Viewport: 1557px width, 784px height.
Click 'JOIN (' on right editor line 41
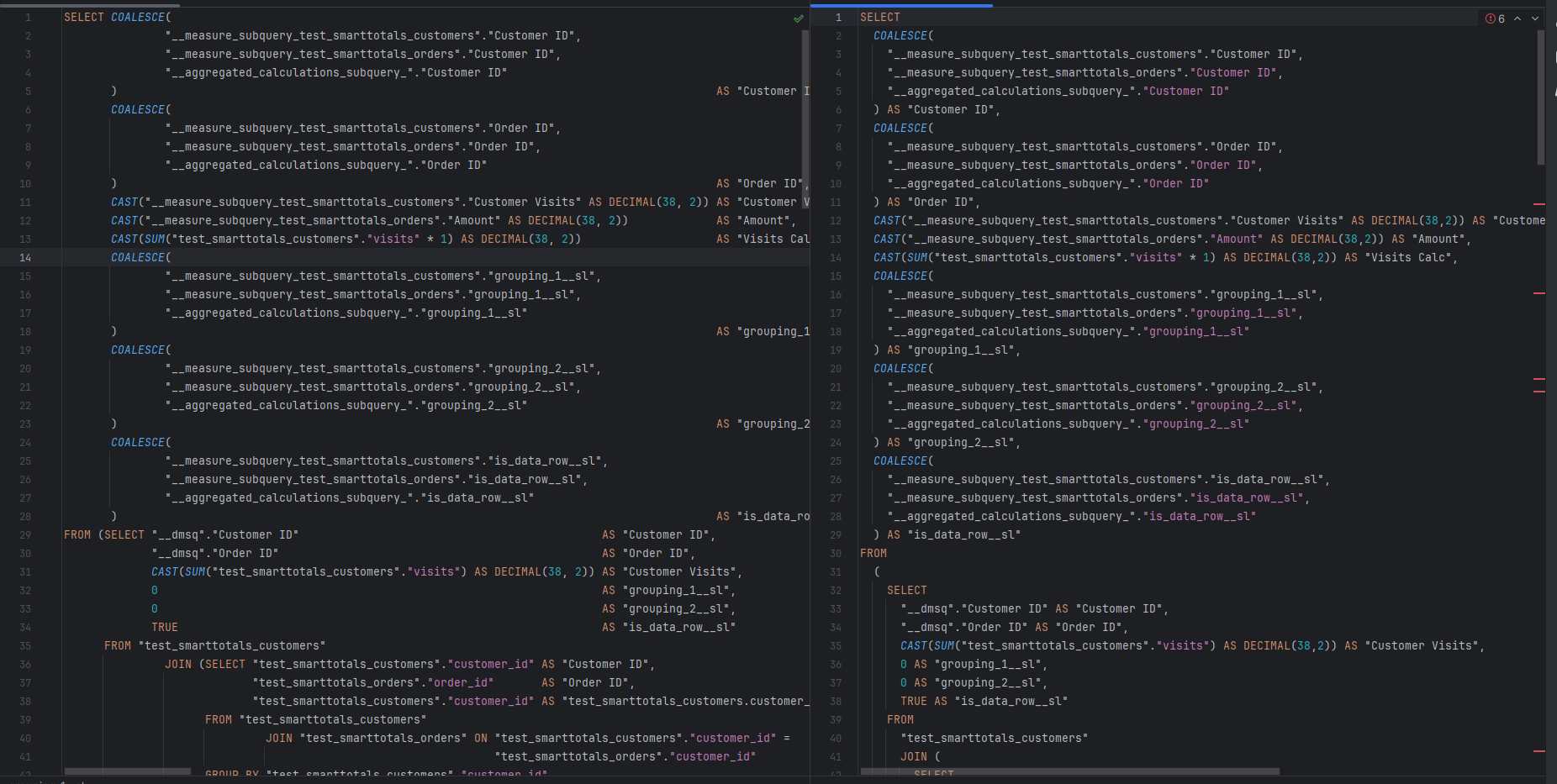tap(921, 757)
